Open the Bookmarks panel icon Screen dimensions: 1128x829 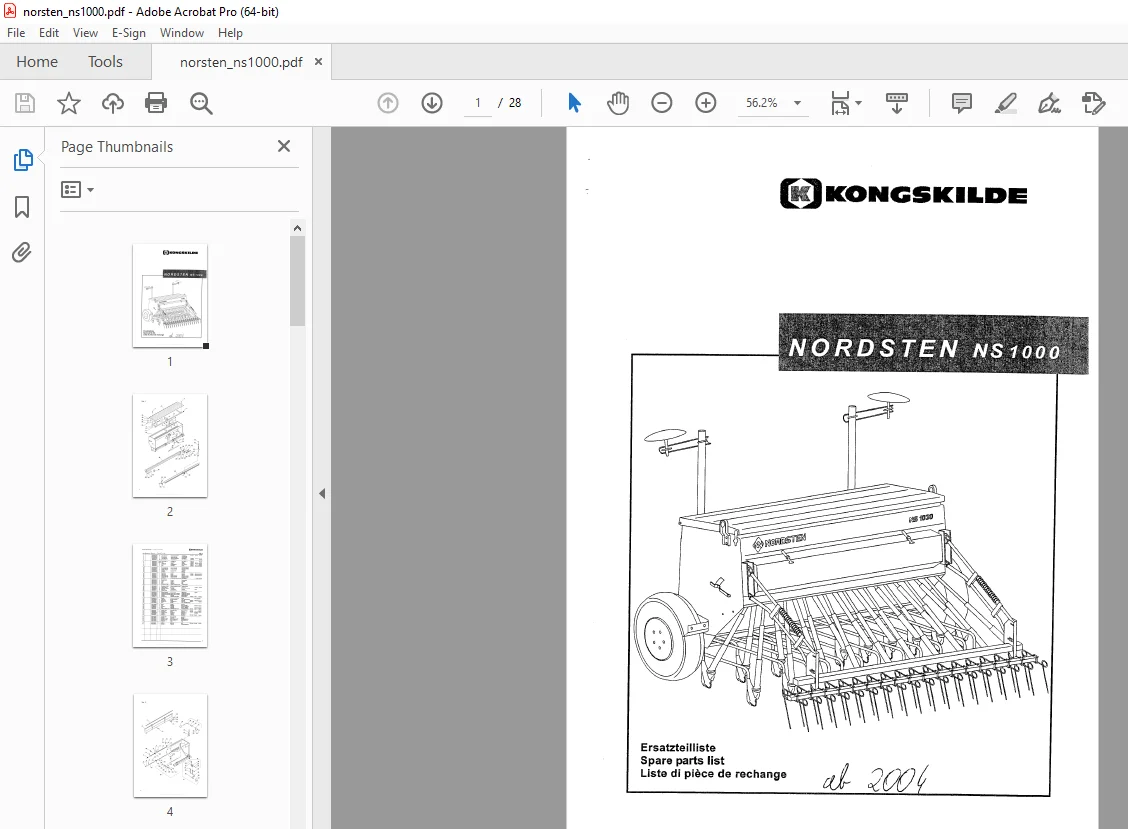coord(22,207)
